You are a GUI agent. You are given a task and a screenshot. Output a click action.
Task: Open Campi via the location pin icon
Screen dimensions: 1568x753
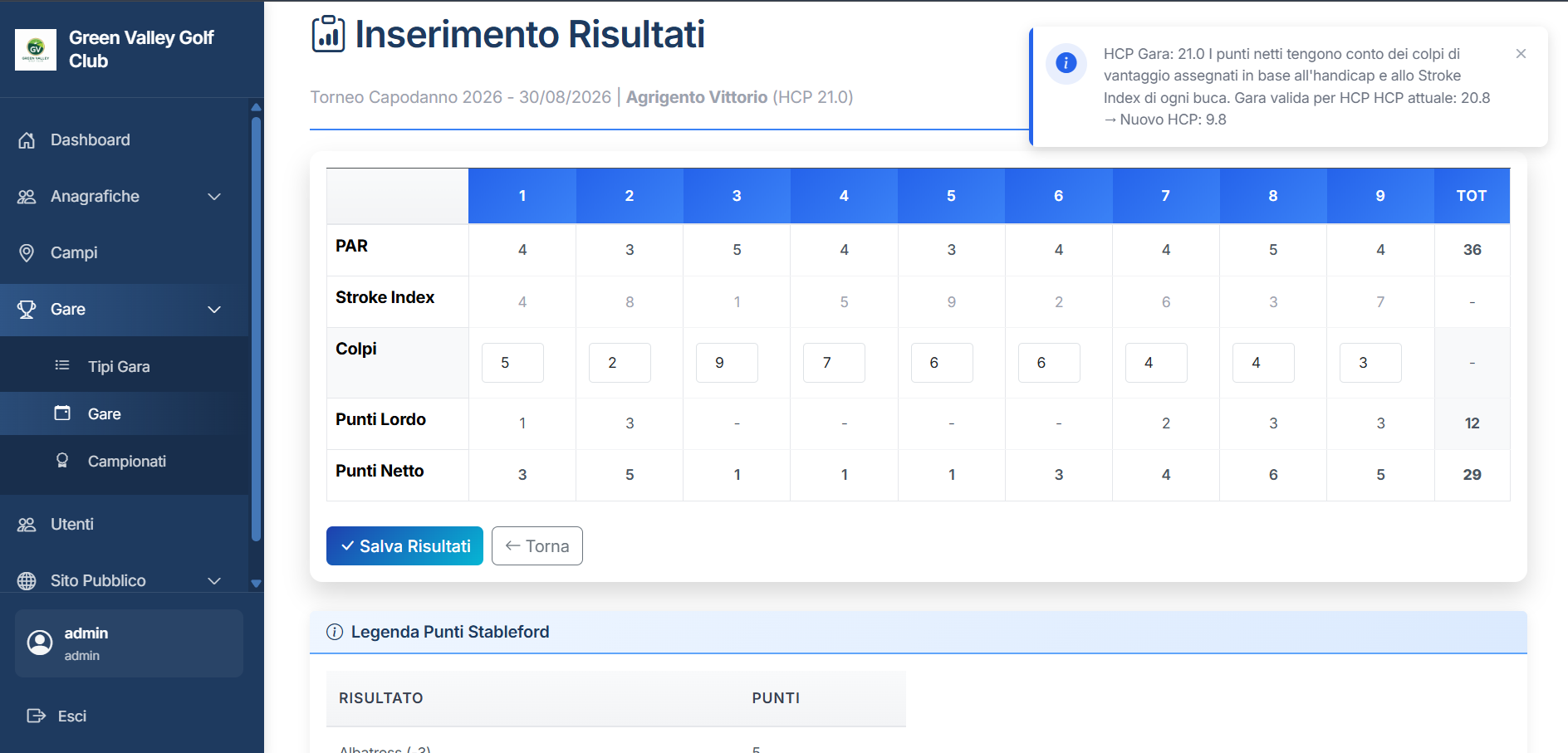tap(27, 252)
